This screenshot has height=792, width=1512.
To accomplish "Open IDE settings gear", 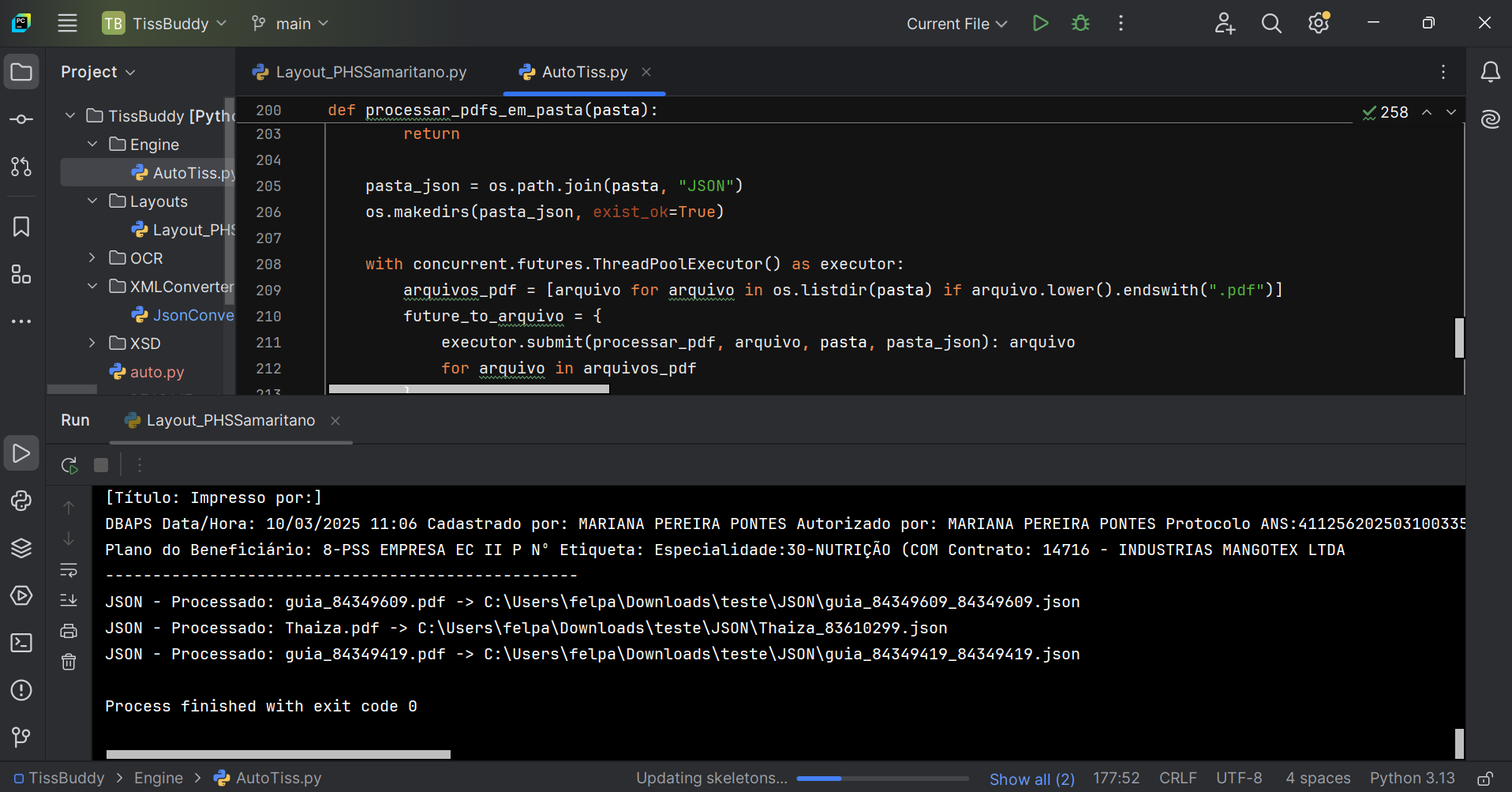I will point(1319,24).
